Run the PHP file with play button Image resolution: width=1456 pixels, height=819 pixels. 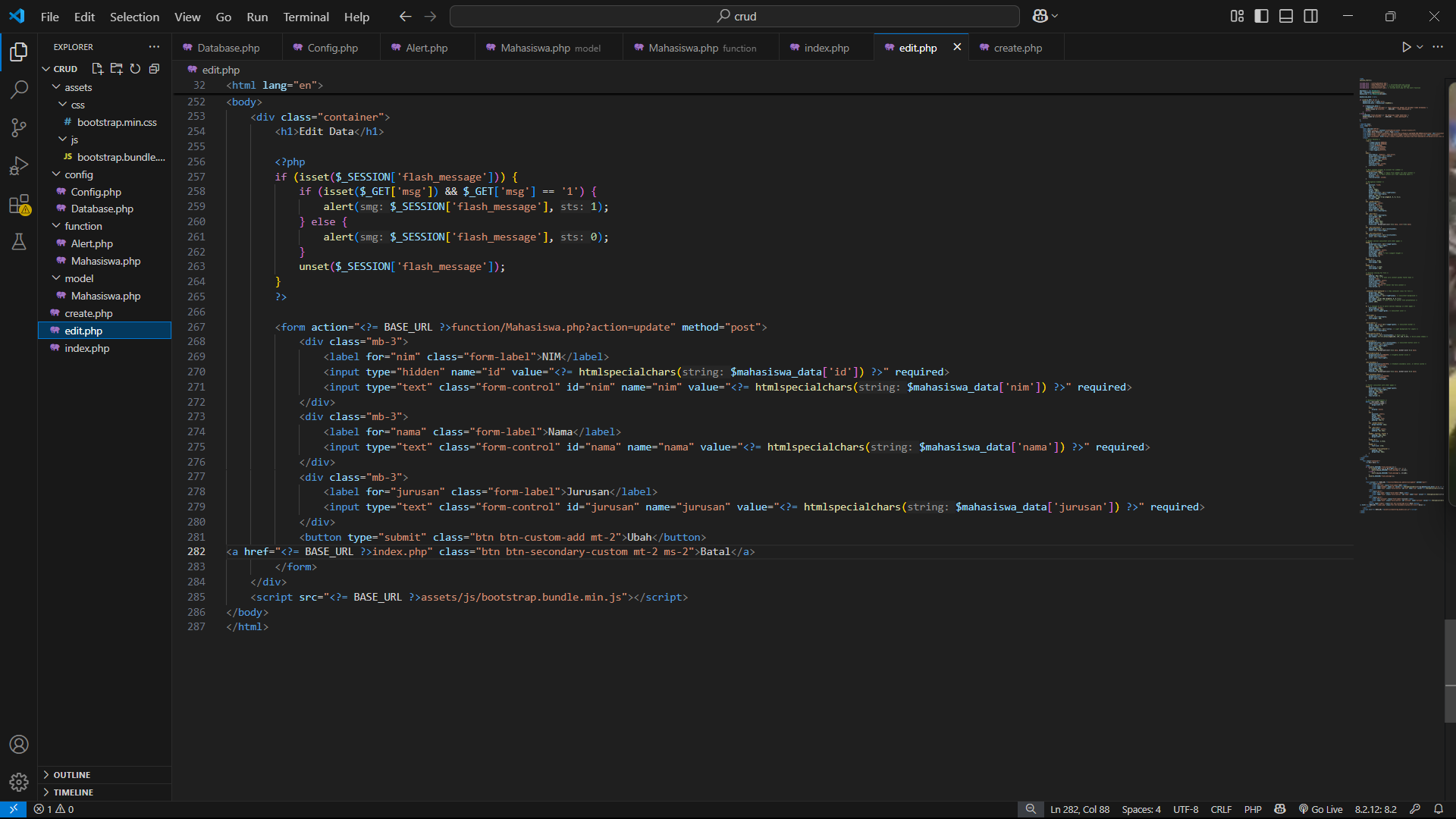[1406, 47]
